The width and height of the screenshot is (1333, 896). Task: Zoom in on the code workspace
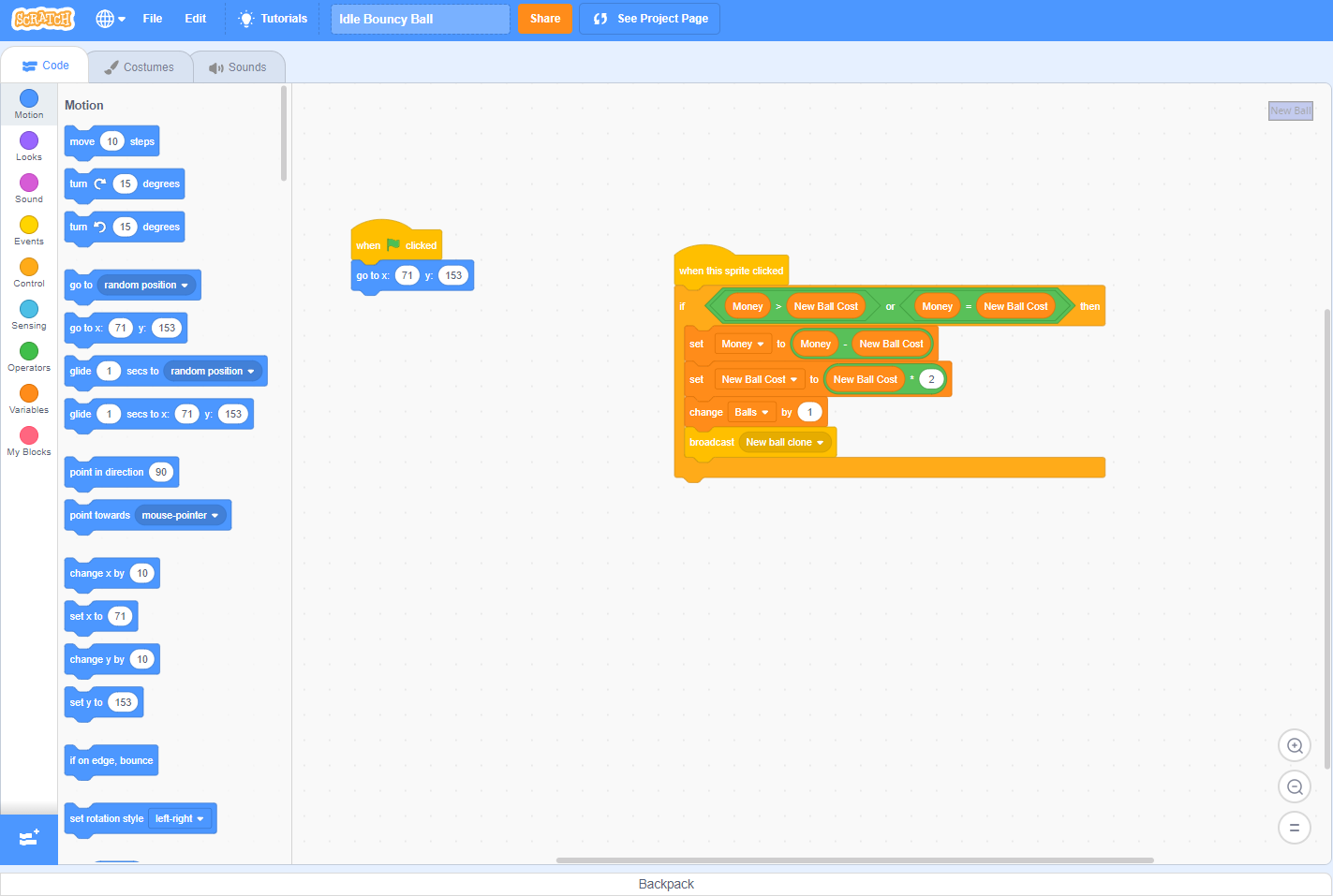[1295, 745]
